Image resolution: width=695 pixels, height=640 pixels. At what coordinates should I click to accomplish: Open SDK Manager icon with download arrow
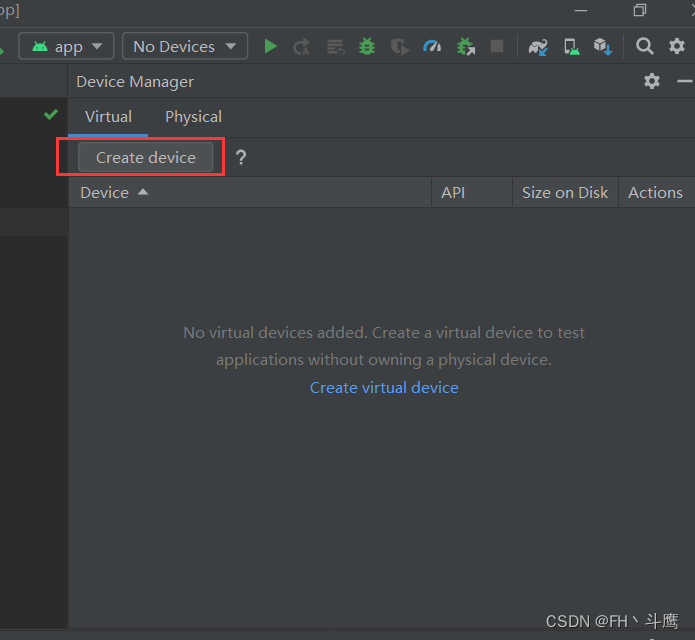[x=603, y=47]
